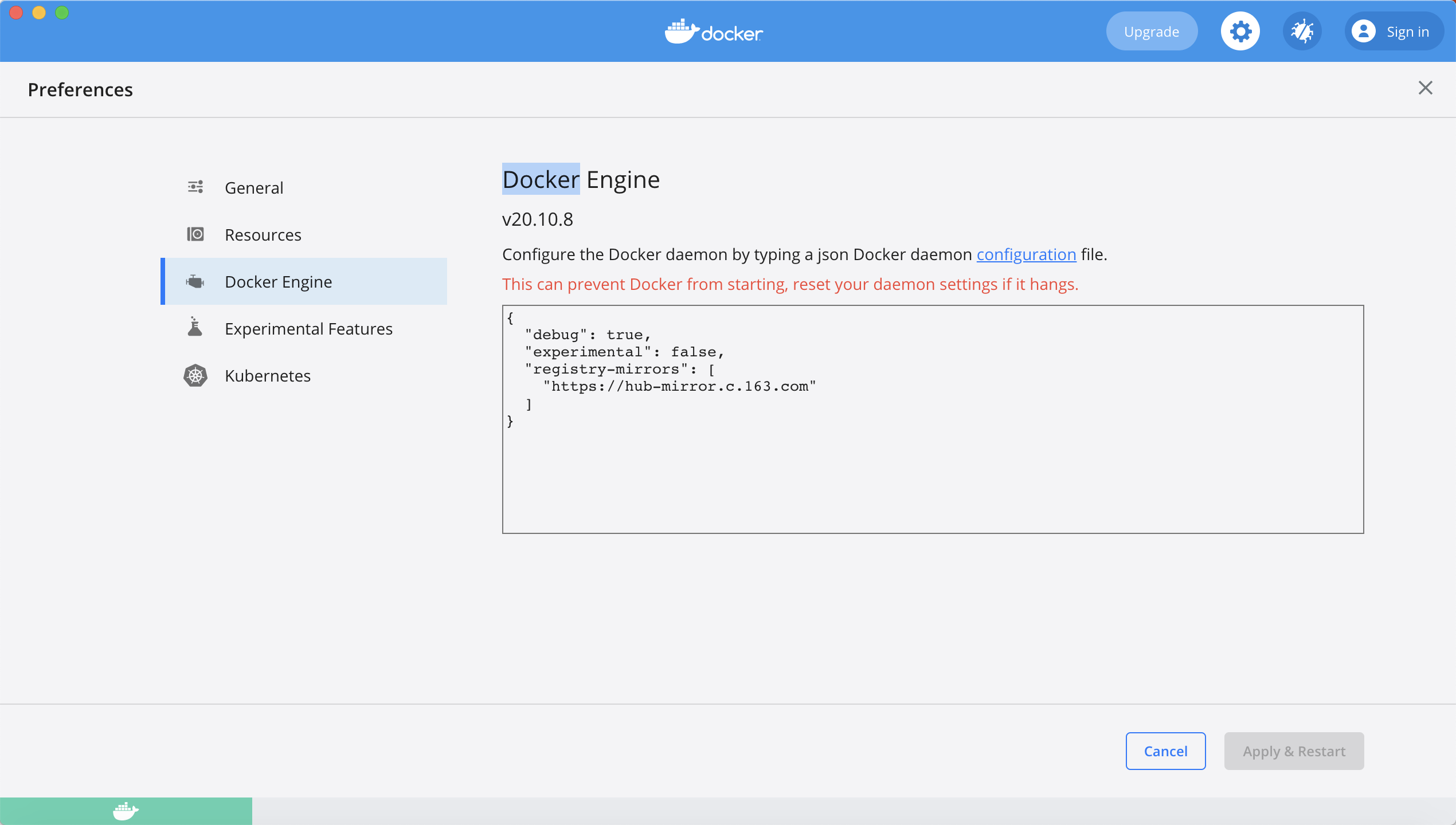Click the user avatar icon
Viewport: 1456px width, 825px height.
[x=1363, y=32]
